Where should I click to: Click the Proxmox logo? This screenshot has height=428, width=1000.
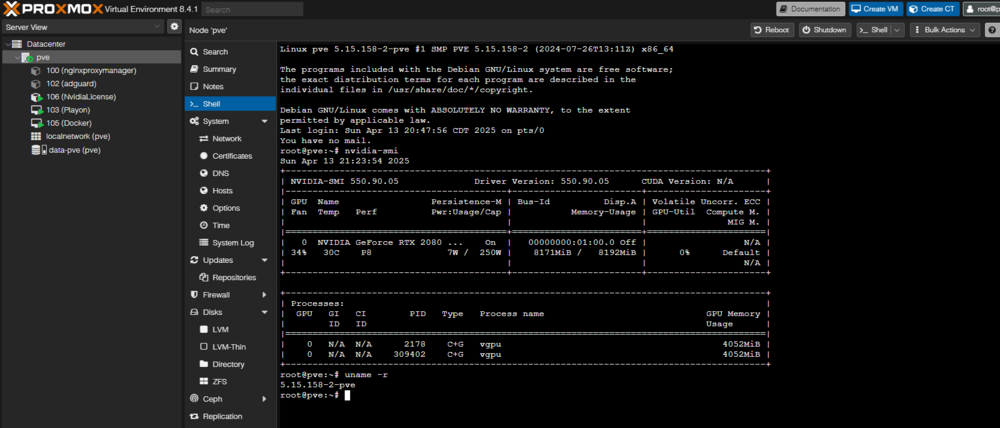pos(52,9)
